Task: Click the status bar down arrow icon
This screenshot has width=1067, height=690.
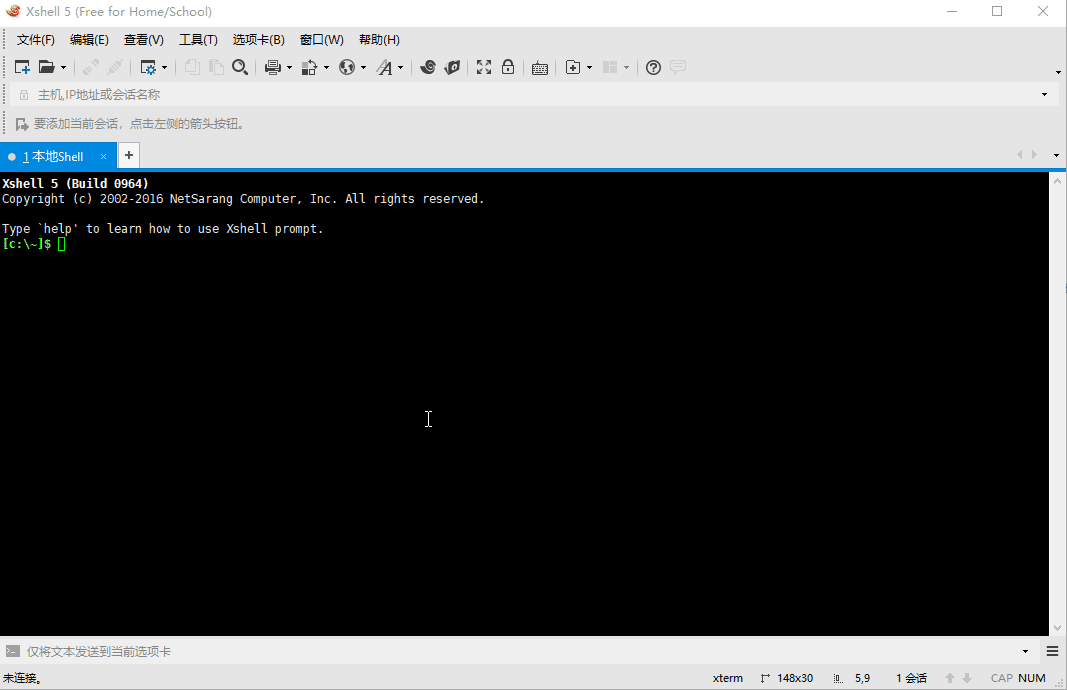Action: point(967,678)
